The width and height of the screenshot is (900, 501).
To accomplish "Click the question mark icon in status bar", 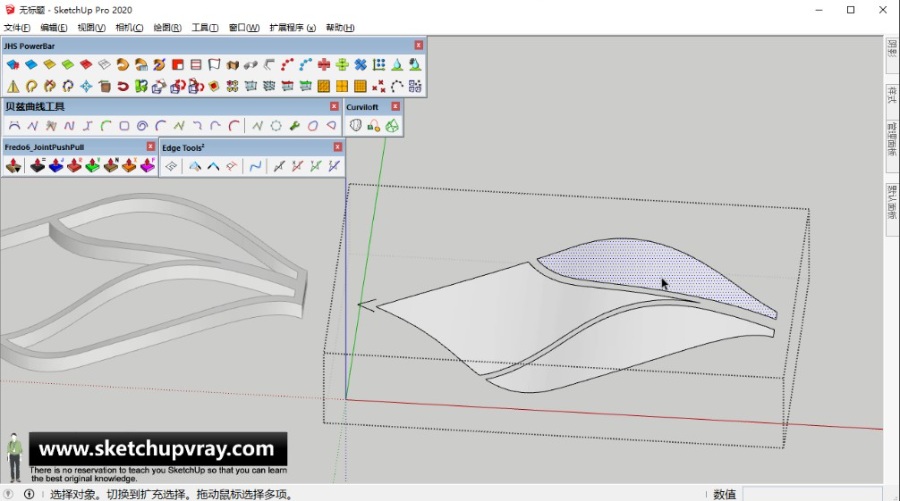I will (x=8, y=494).
